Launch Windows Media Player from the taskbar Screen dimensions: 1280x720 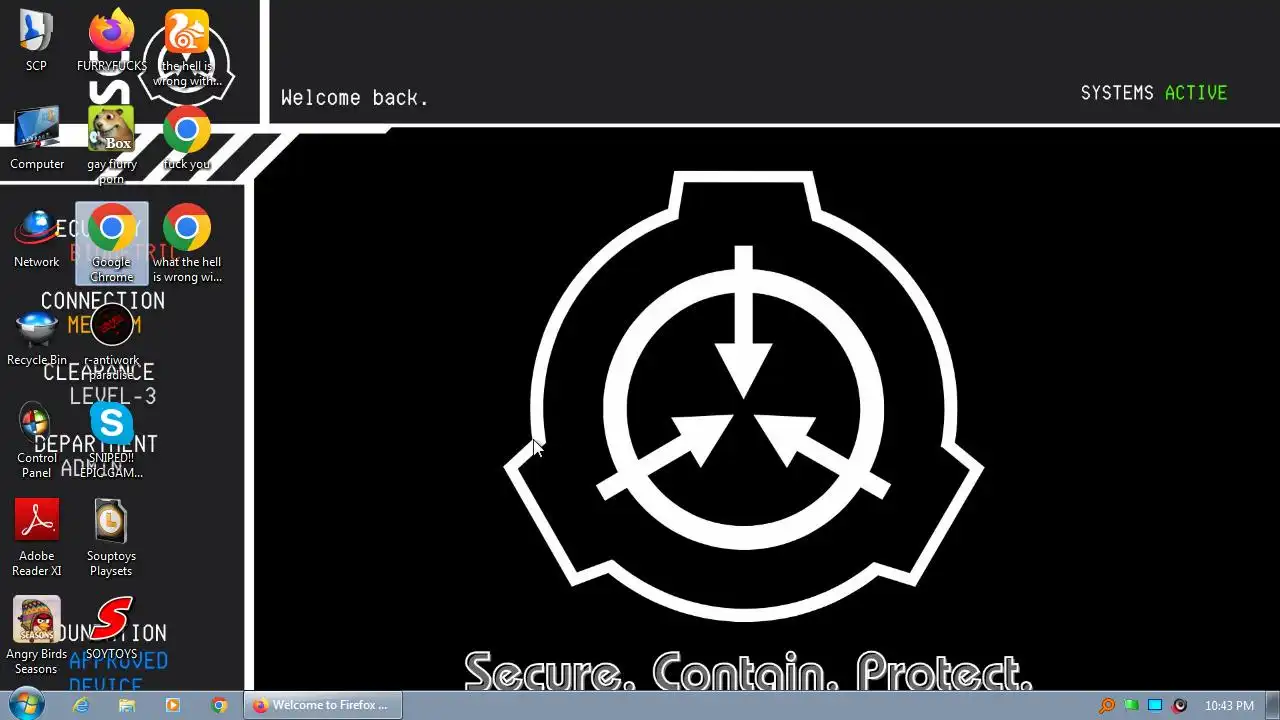coord(173,705)
